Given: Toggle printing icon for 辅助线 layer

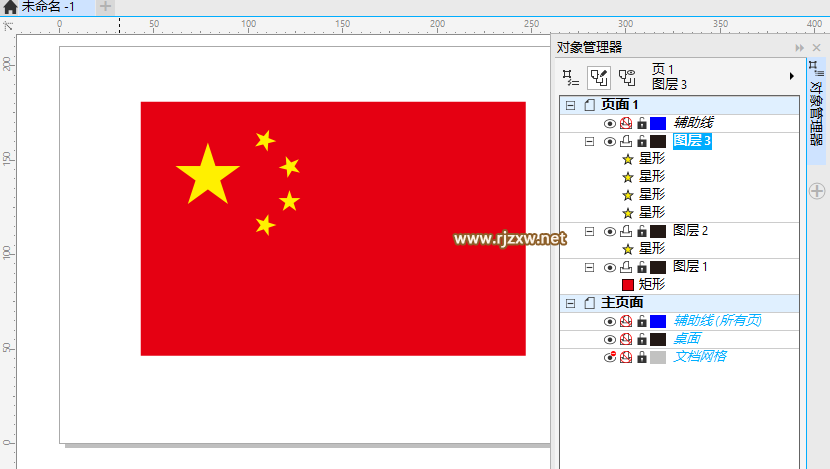Looking at the screenshot, I should pyautogui.click(x=626, y=123).
